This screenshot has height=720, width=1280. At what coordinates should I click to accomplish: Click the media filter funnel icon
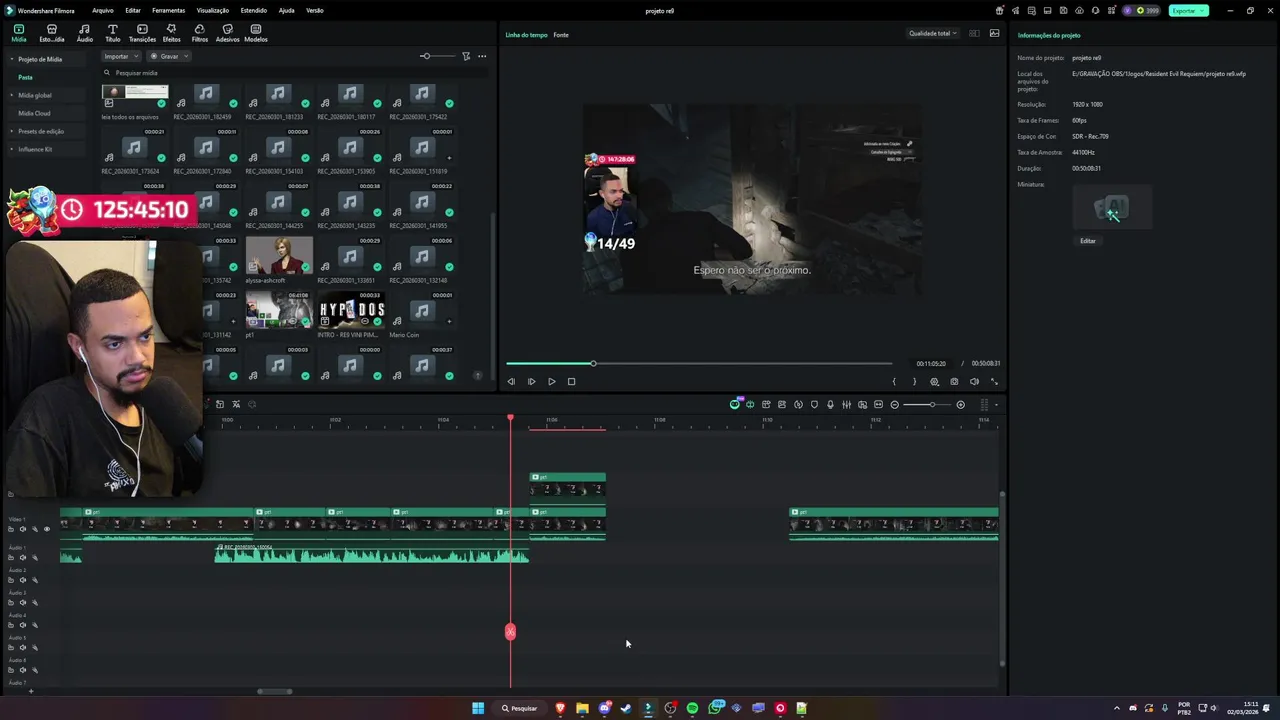tap(466, 56)
